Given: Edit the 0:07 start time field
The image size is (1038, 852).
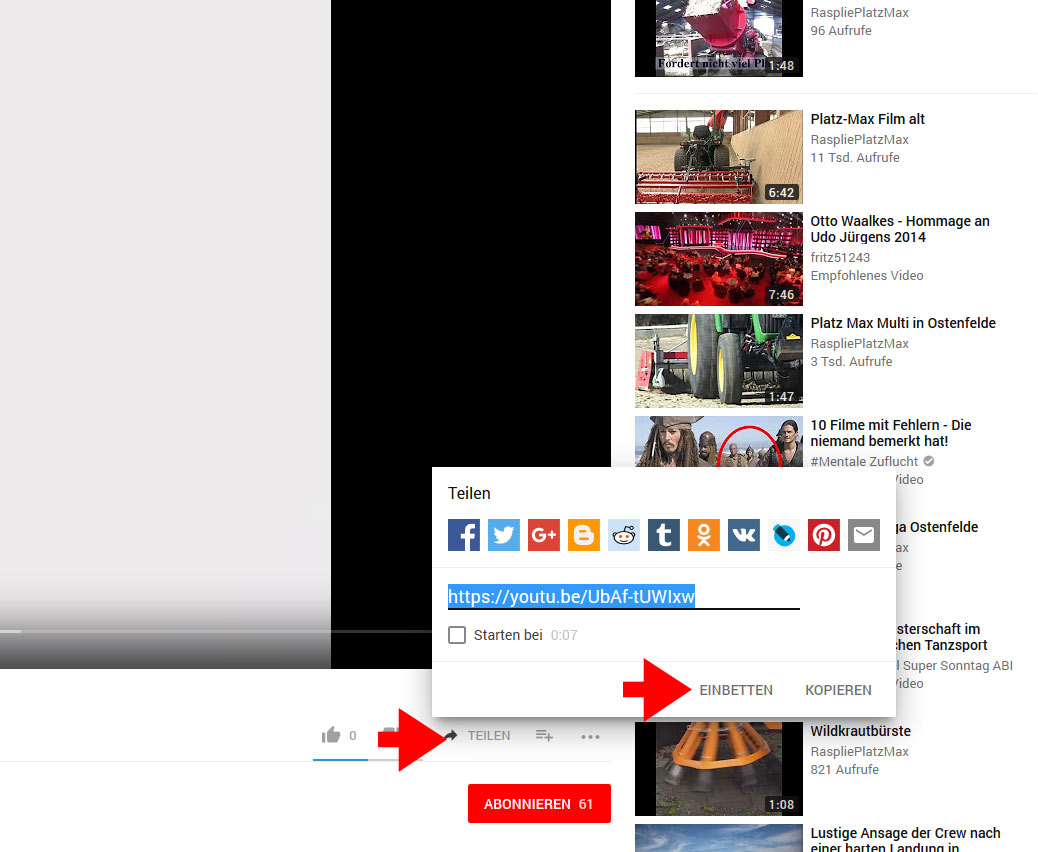Looking at the screenshot, I should (x=564, y=635).
